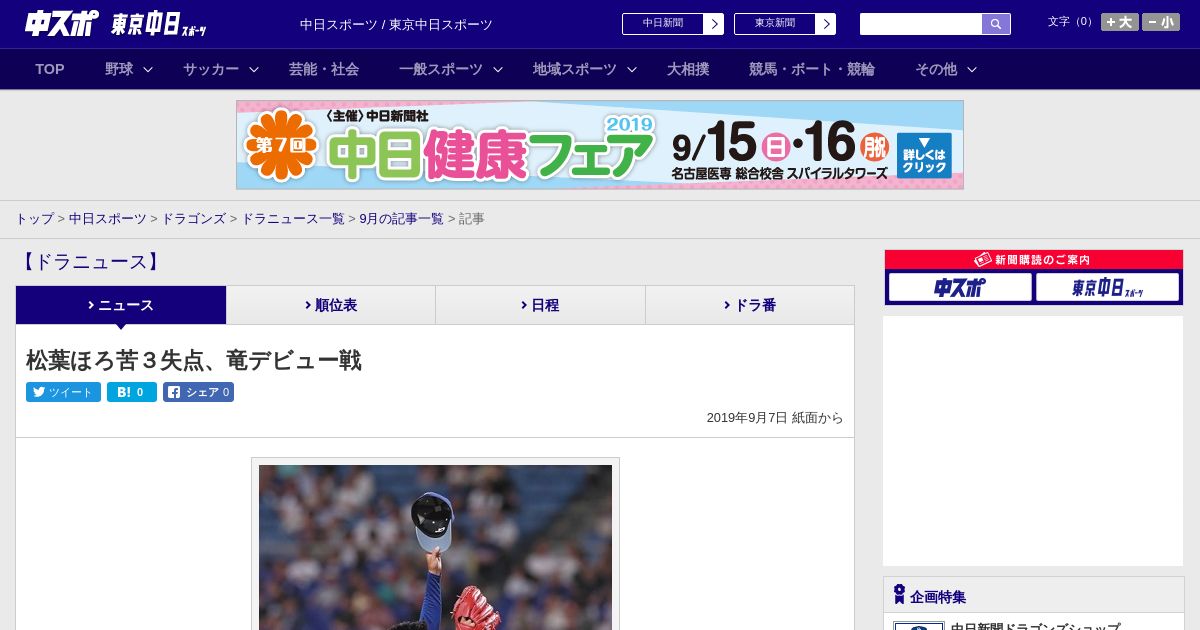Increase text size with the +大 button

pyautogui.click(x=1120, y=22)
